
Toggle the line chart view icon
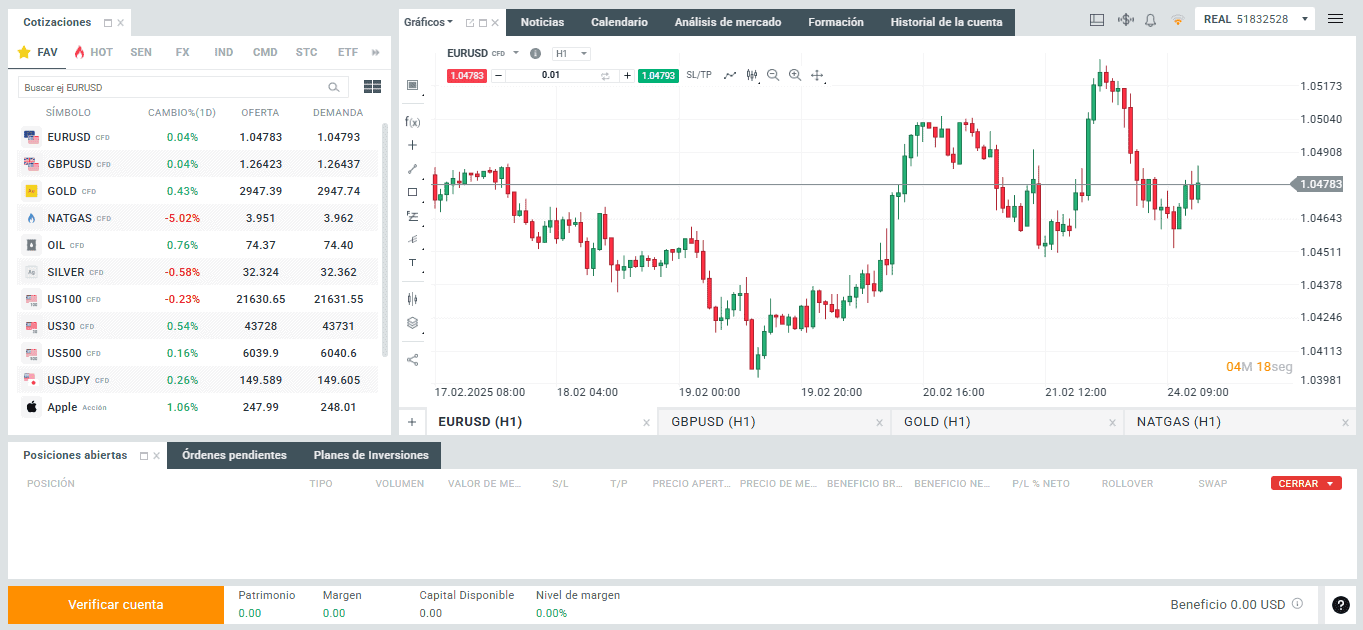click(x=730, y=75)
